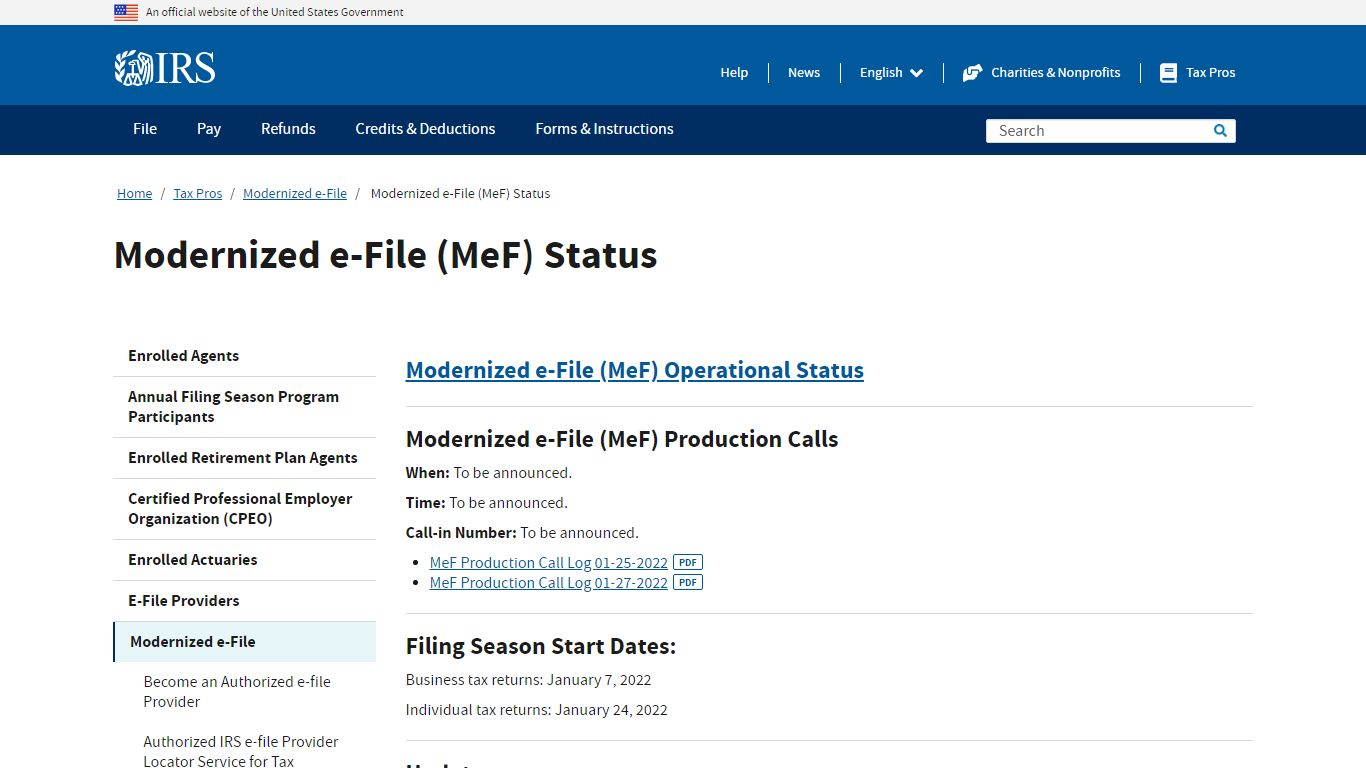This screenshot has height=768, width=1366.
Task: Expand the English language chevron
Action: point(916,73)
